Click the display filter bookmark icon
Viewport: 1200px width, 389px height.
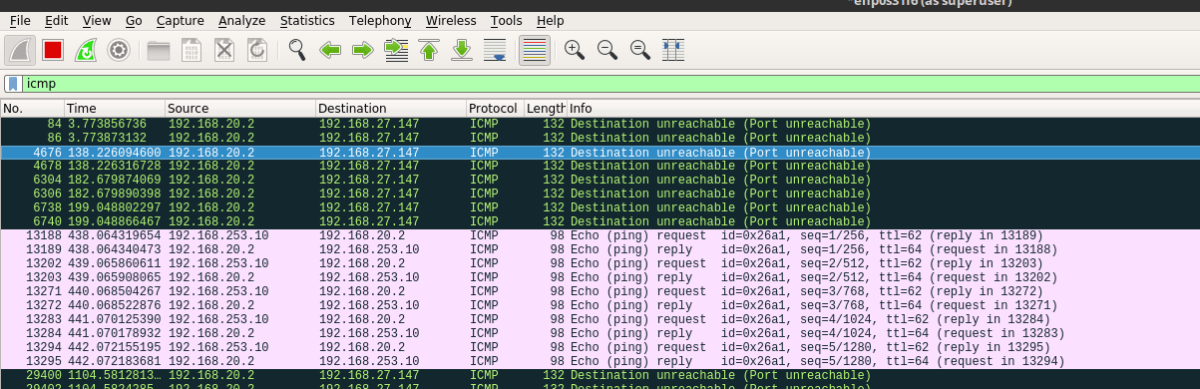click(13, 84)
